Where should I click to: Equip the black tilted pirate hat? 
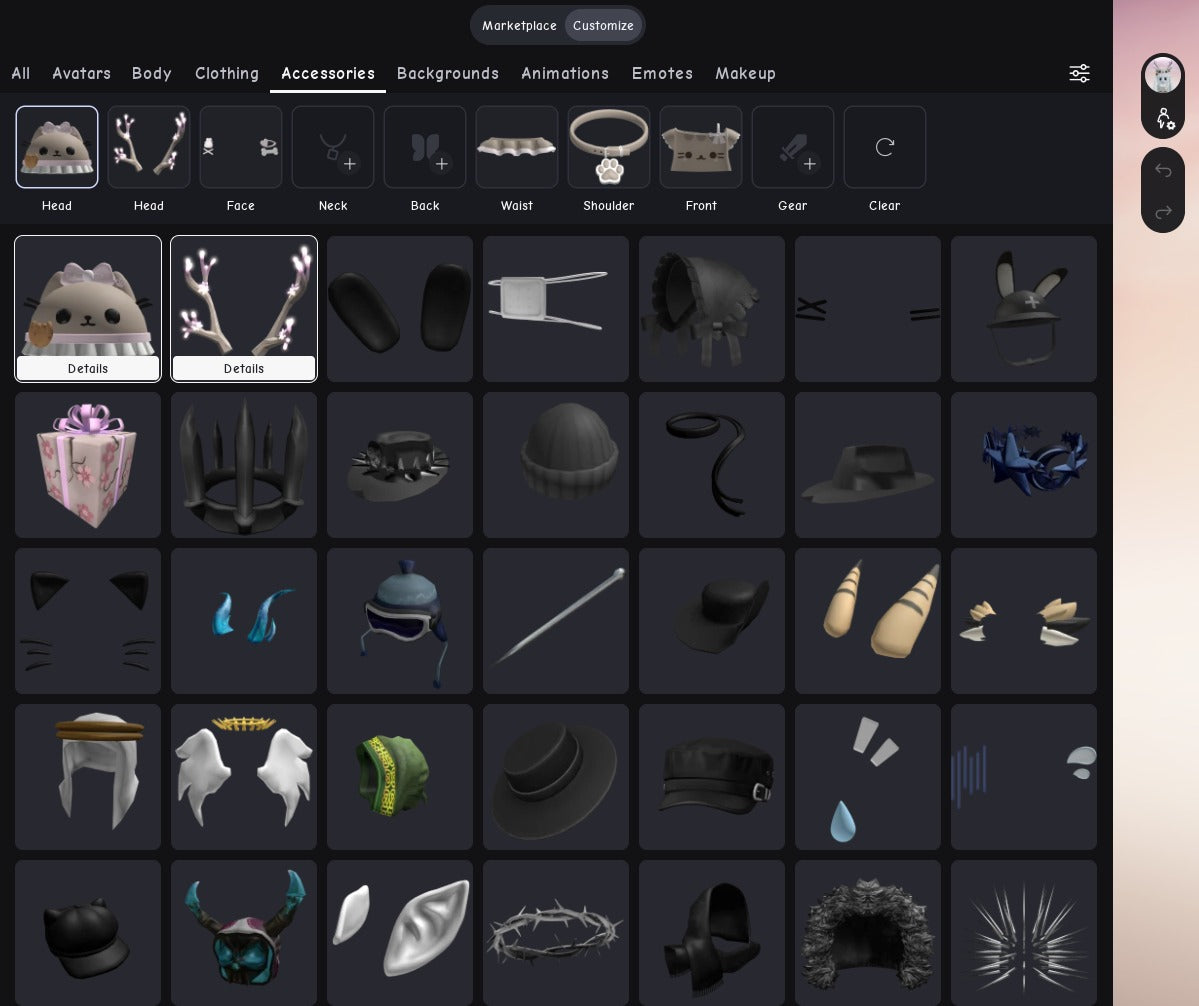point(712,621)
